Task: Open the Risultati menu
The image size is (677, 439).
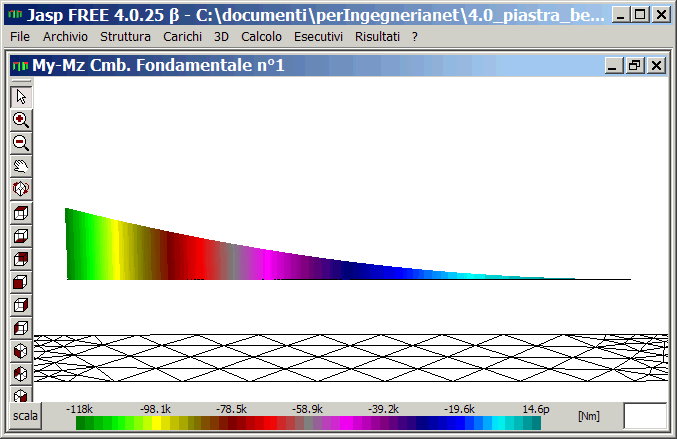Action: [377, 37]
